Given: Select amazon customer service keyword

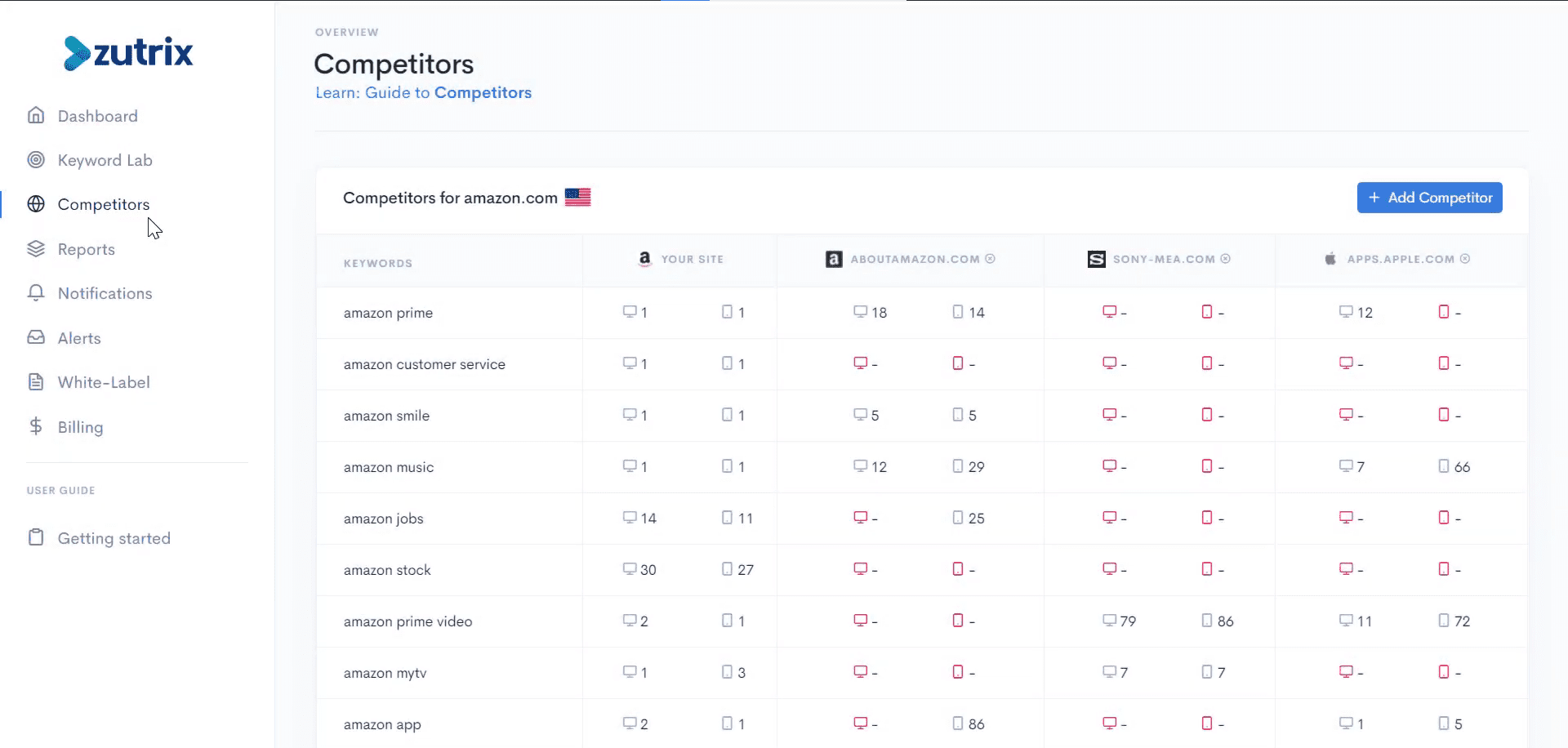Looking at the screenshot, I should (425, 364).
